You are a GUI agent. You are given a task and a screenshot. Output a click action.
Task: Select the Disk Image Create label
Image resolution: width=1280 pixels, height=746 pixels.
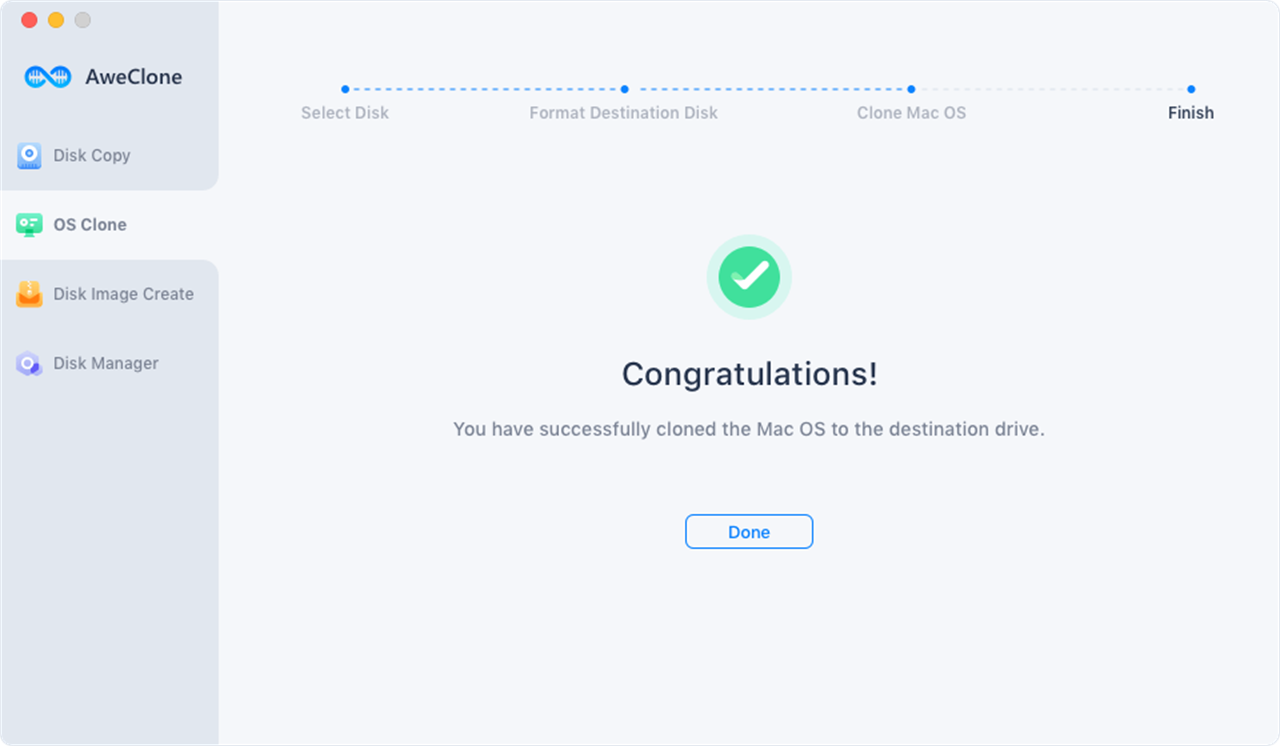coord(124,294)
